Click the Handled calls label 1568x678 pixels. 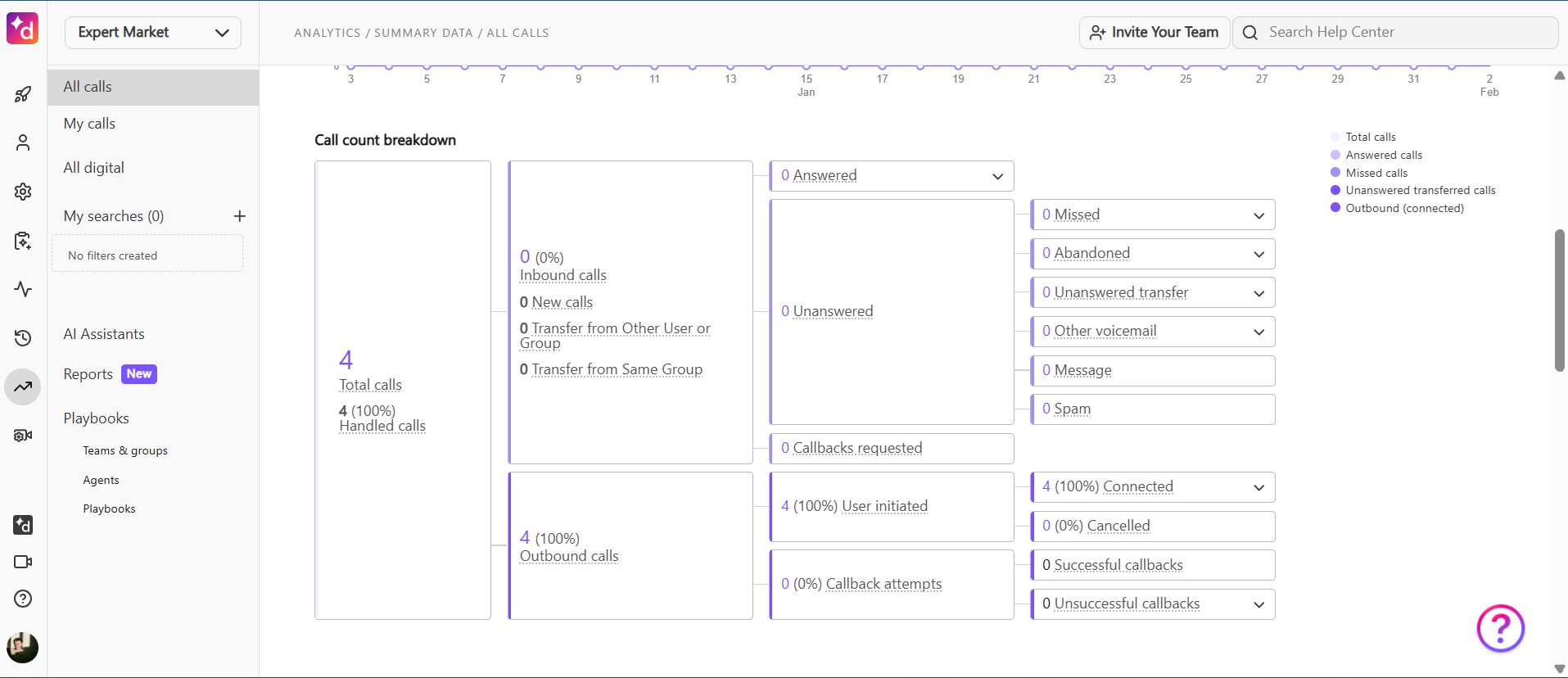point(382,426)
